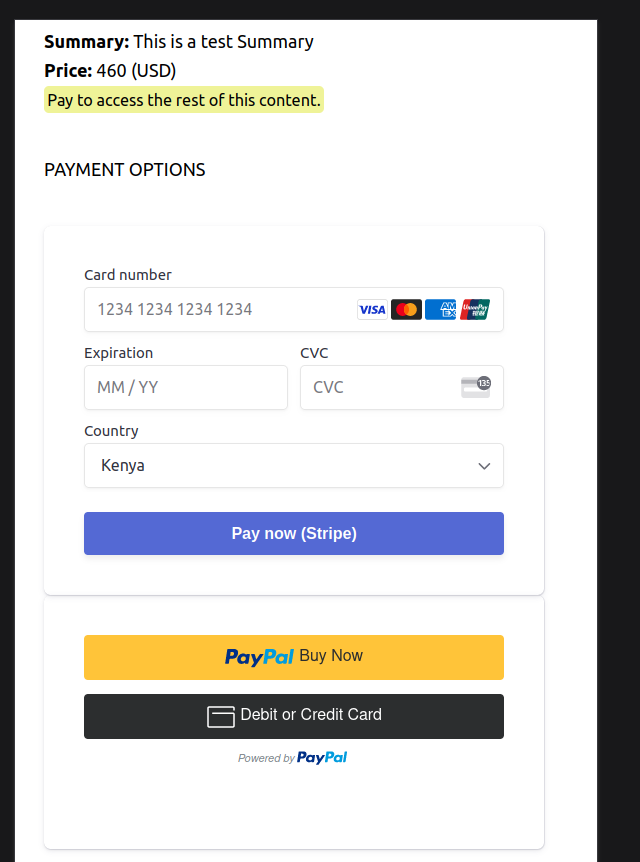Focus the MM / YY expiration field
The width and height of the screenshot is (640, 862).
[x=185, y=387]
